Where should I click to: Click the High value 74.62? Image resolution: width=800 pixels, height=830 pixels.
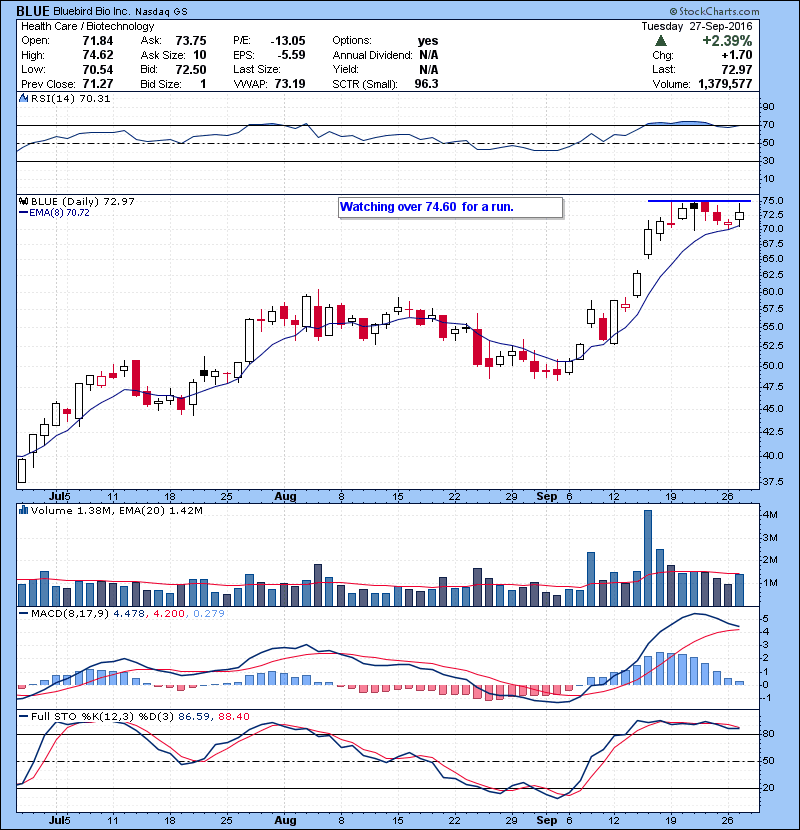pyautogui.click(x=98, y=55)
